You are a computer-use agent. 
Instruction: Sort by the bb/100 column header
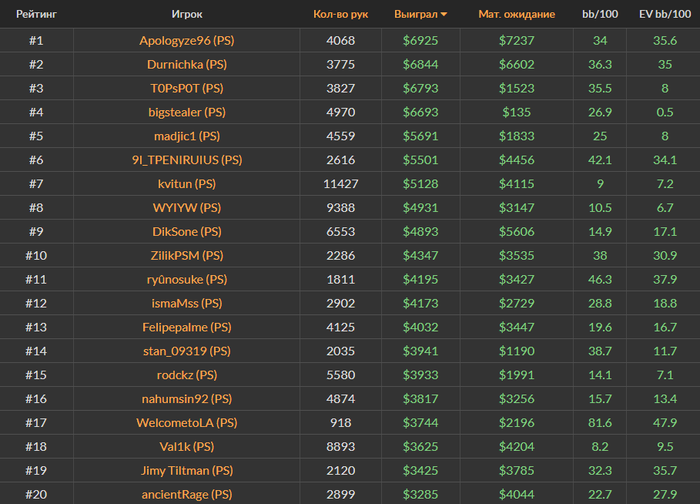[600, 15]
